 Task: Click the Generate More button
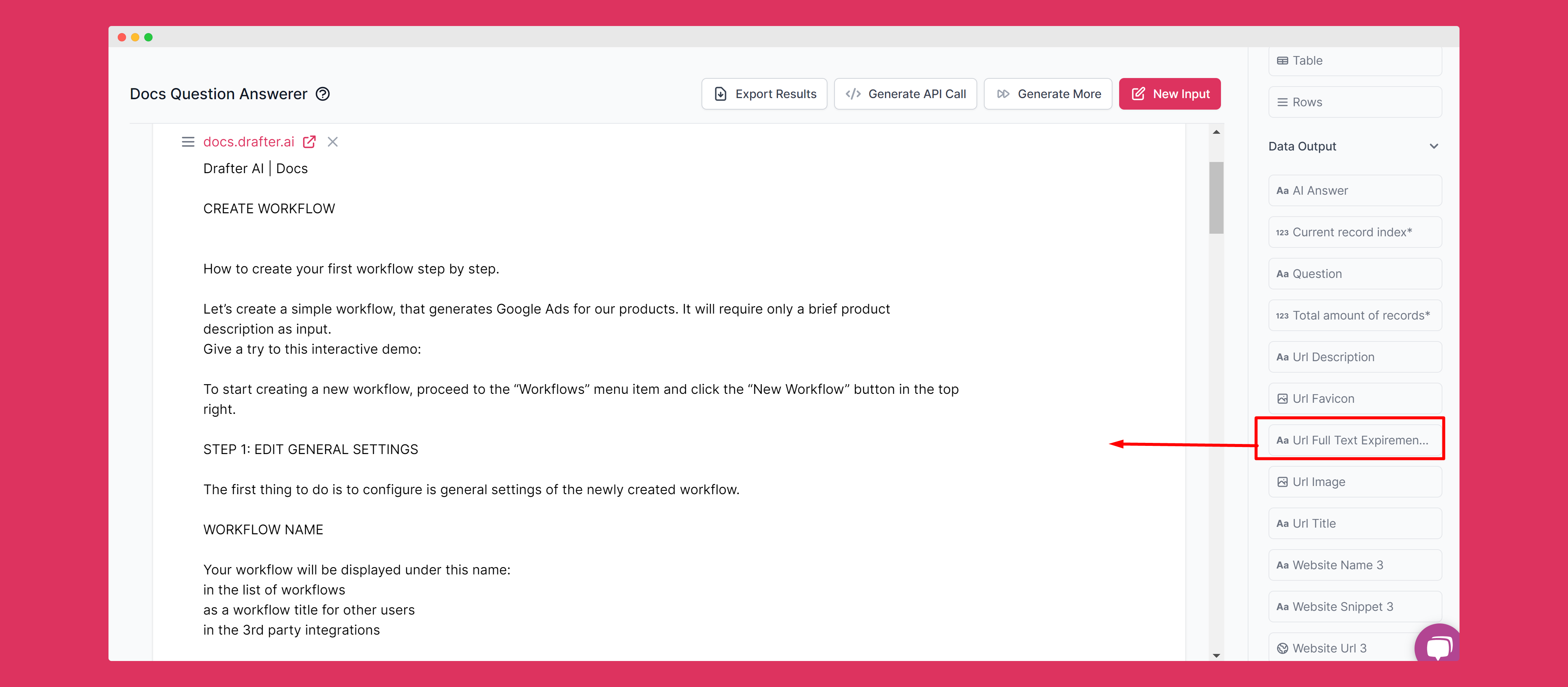pos(1047,94)
